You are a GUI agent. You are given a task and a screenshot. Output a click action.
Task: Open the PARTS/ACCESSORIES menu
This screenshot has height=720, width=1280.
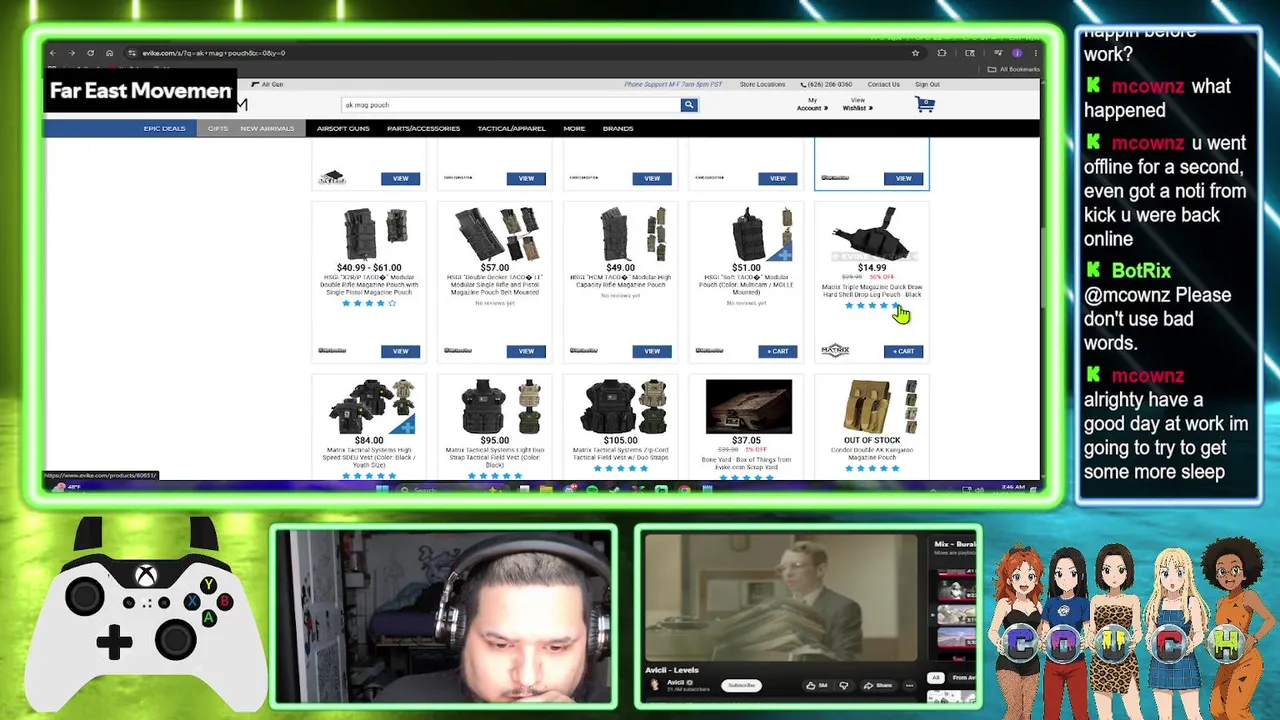coord(423,128)
